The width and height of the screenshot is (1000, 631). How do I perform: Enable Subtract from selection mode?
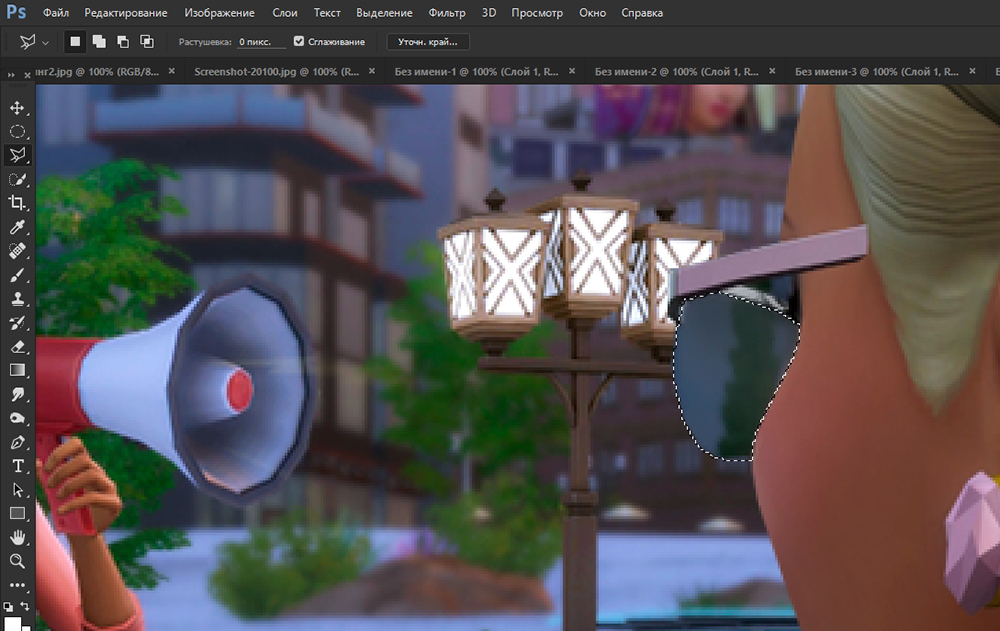123,42
